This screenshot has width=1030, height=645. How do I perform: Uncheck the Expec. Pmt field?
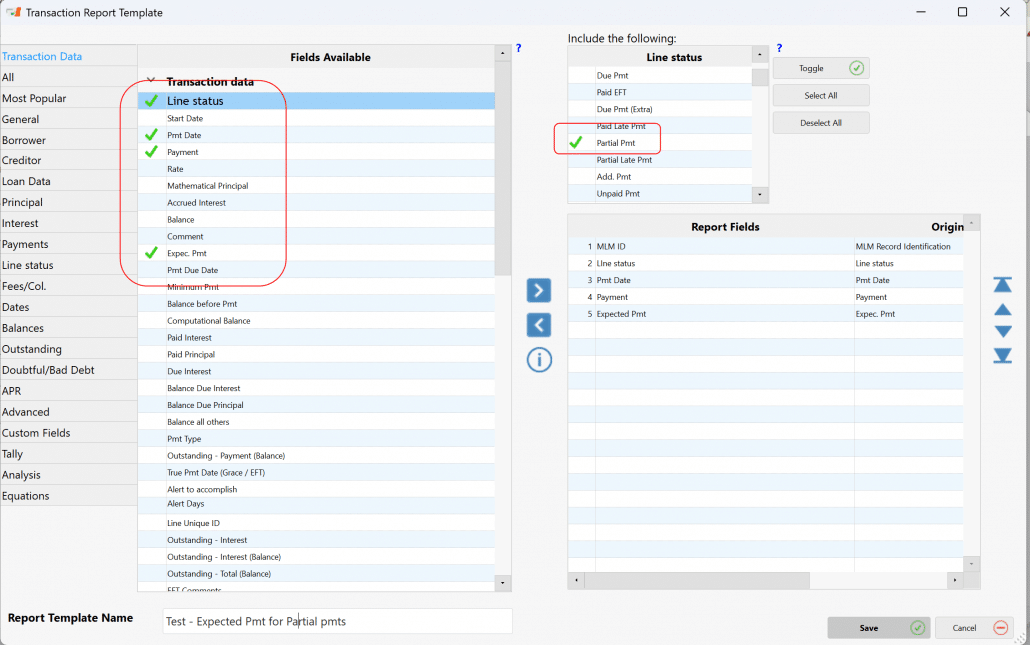coord(151,253)
